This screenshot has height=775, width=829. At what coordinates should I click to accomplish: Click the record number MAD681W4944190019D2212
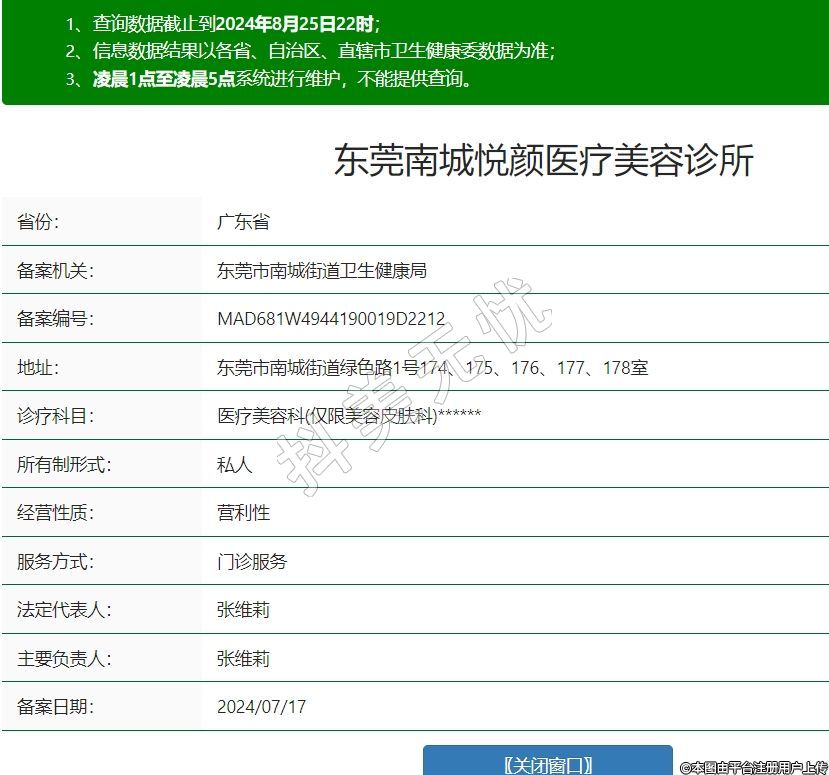click(x=331, y=319)
